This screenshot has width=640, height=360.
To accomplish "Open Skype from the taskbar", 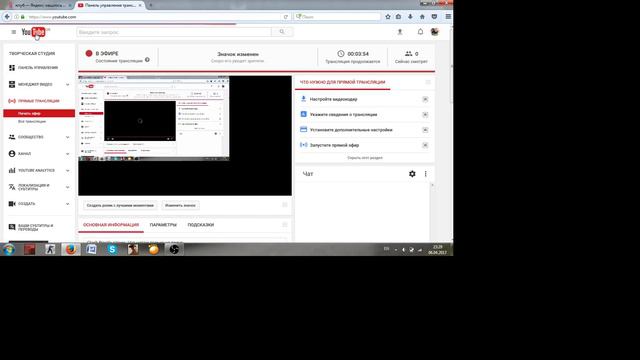I will pyautogui.click(x=112, y=249).
